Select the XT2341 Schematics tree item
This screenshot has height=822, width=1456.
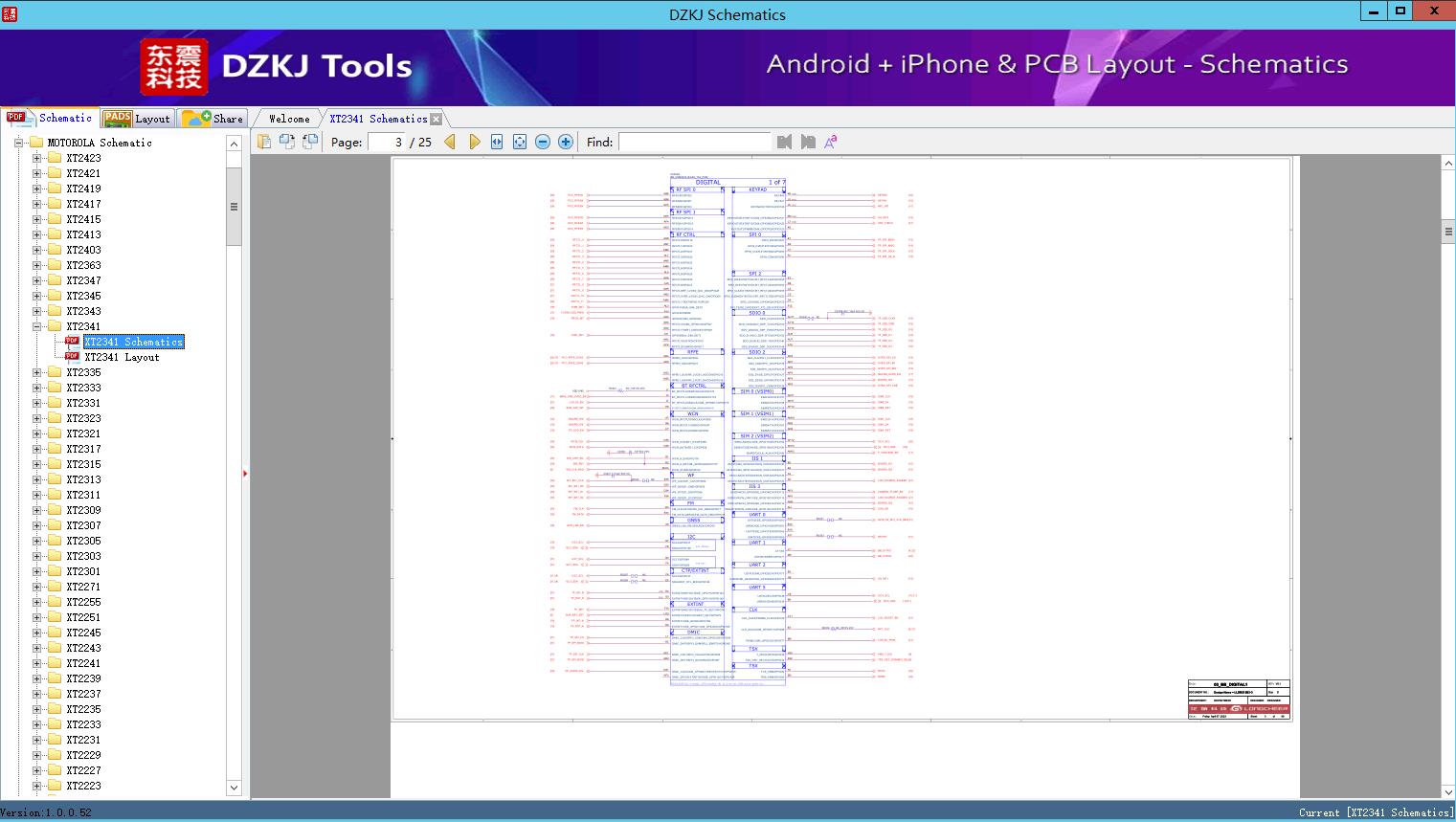click(x=133, y=342)
